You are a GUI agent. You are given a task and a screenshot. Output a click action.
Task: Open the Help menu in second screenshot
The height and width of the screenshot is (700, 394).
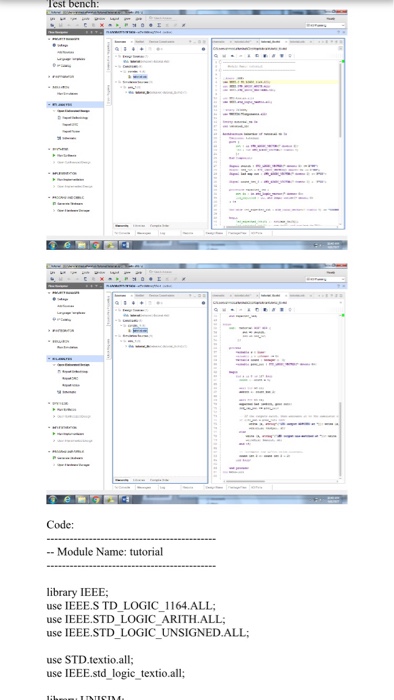[139, 272]
